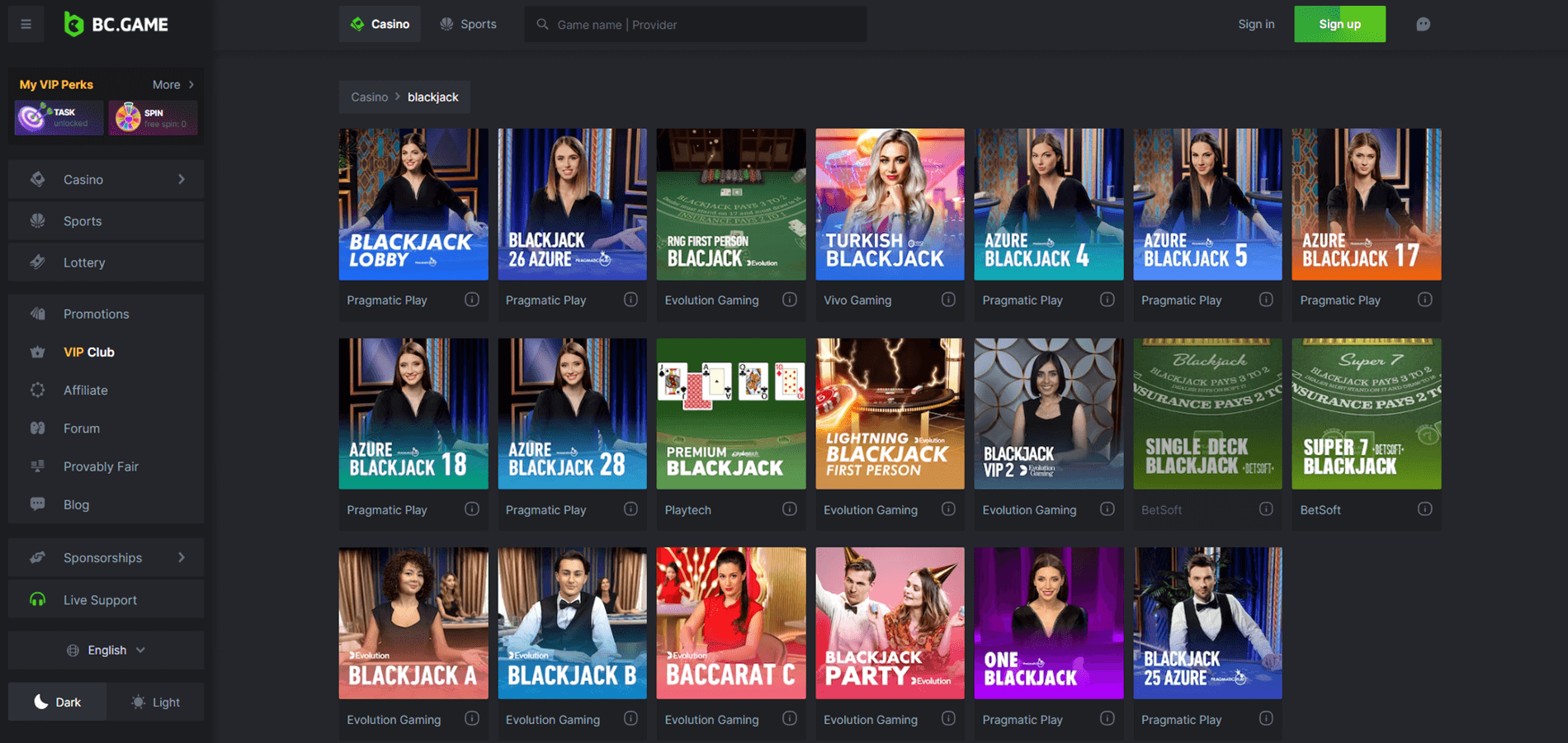Show info for Azure Blackjack 17
This screenshot has height=743, width=1568.
(1425, 300)
